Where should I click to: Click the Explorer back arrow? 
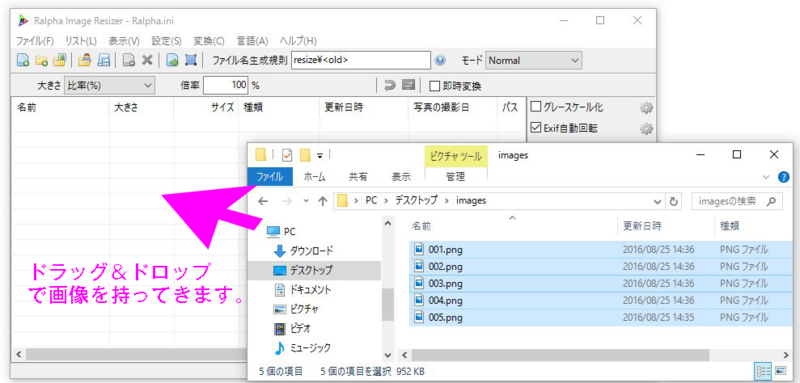[263, 201]
